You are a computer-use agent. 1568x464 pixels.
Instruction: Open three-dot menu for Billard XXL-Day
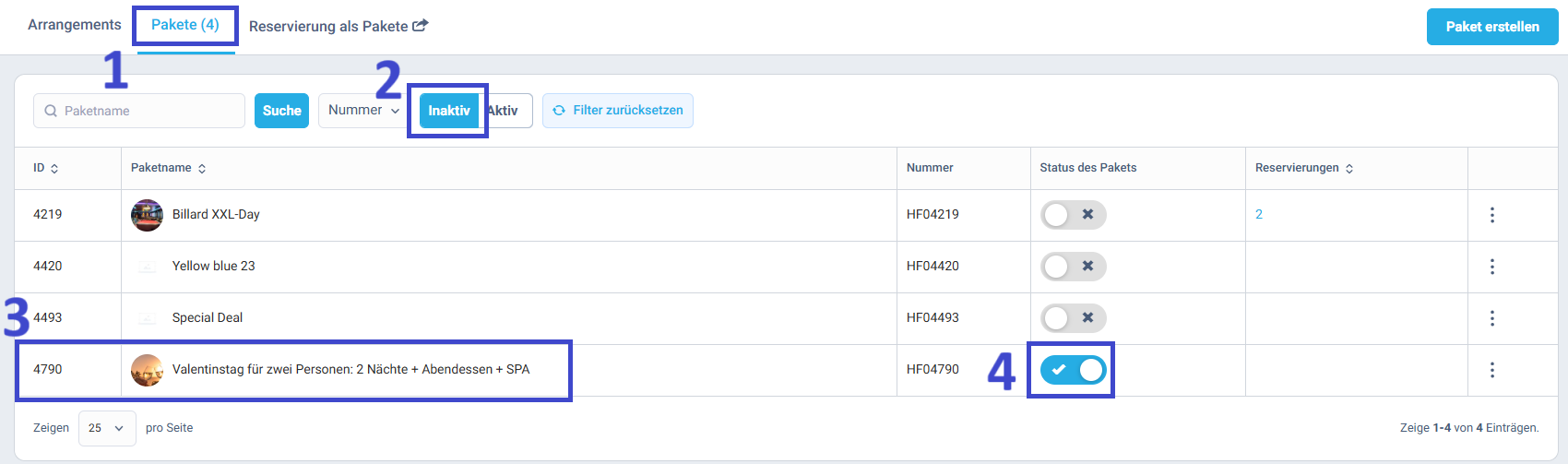(1491, 215)
